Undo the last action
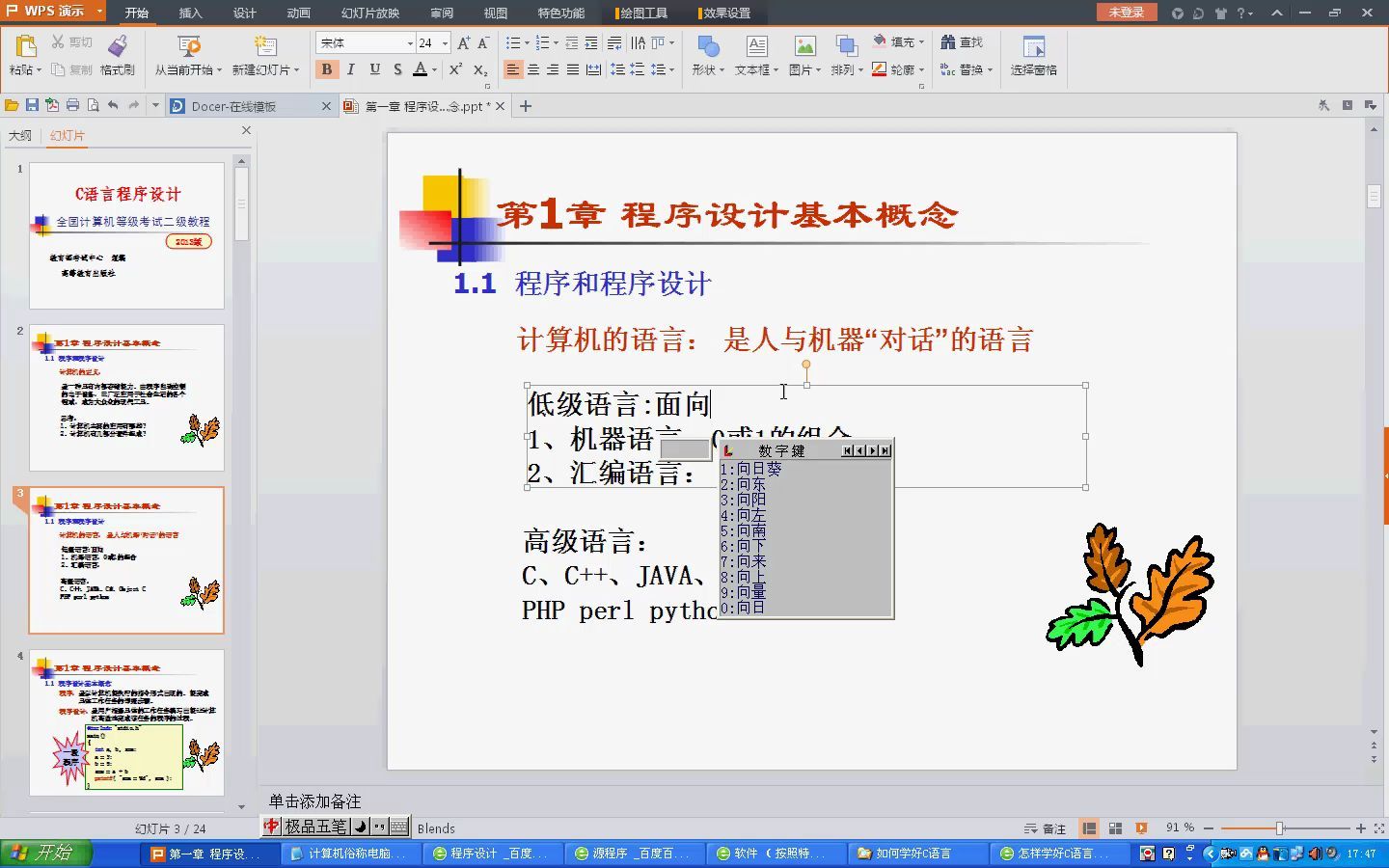This screenshot has height=868, width=1389. click(x=113, y=105)
